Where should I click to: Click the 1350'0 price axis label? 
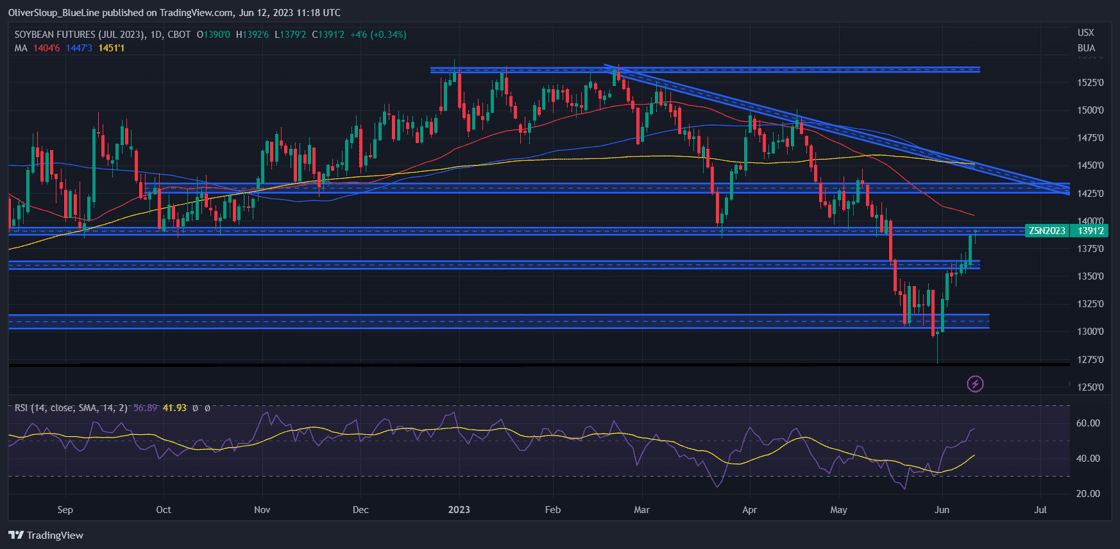1091,276
